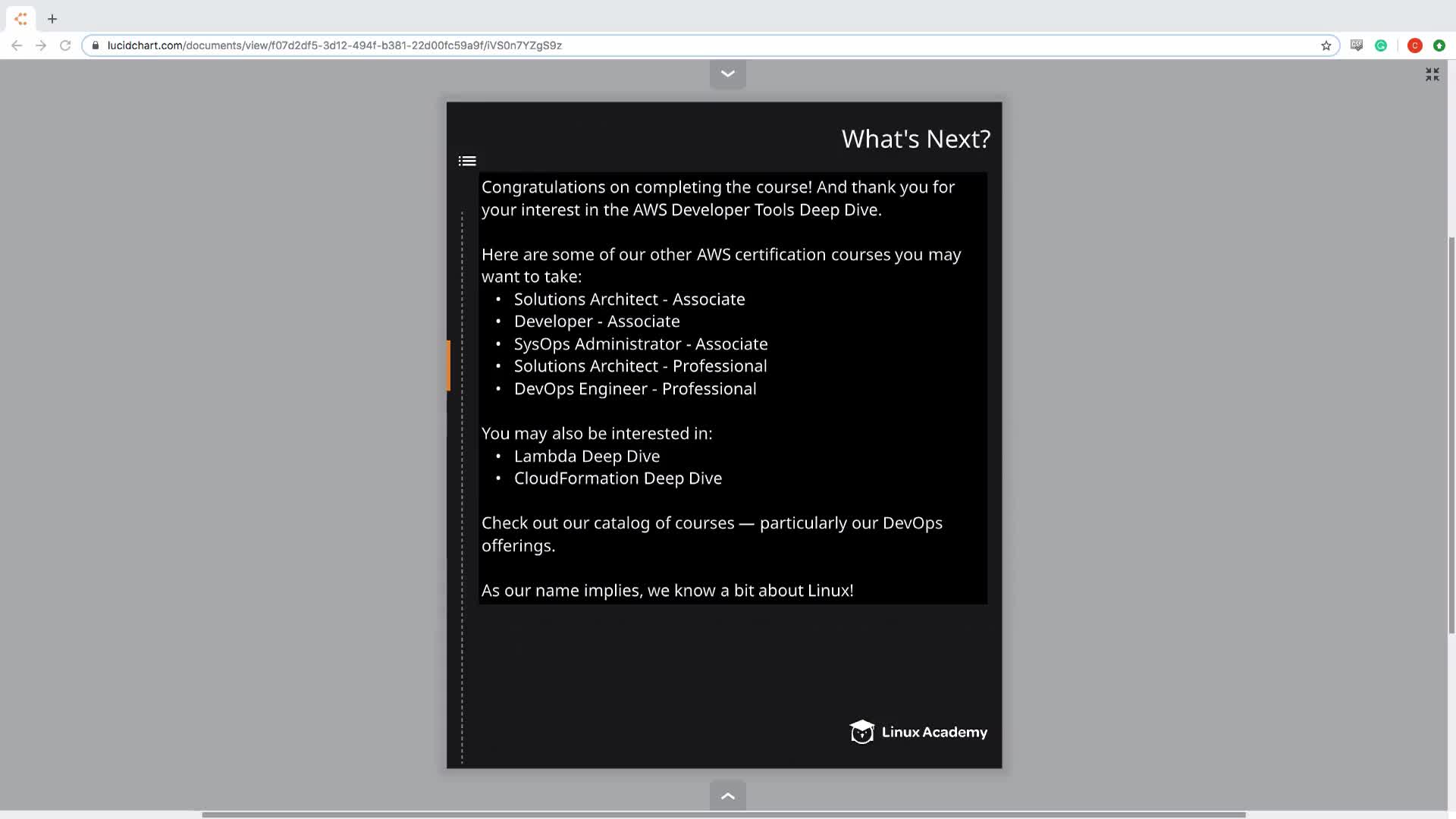The width and height of the screenshot is (1456, 819).
Task: View site security lock info
Action: coord(96,45)
